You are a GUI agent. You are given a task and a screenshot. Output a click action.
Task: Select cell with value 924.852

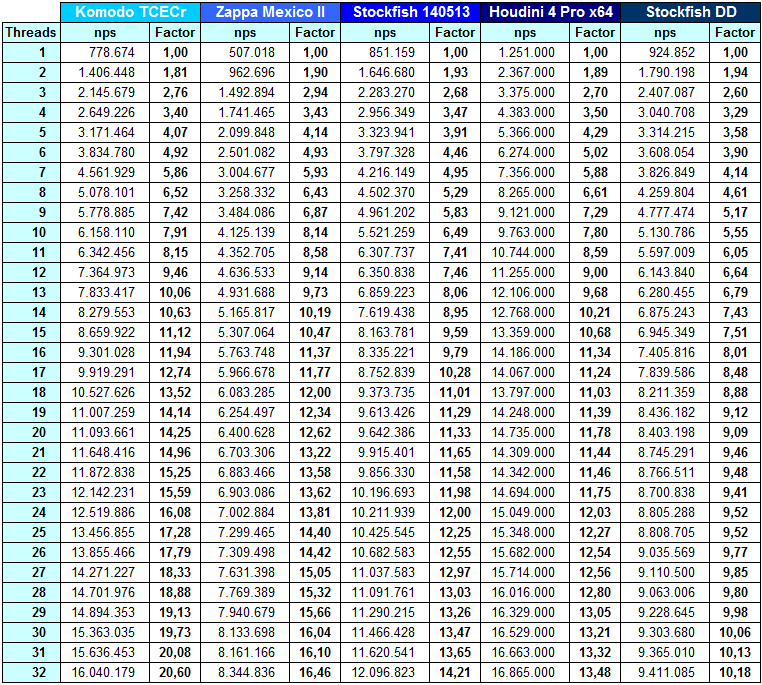point(665,52)
